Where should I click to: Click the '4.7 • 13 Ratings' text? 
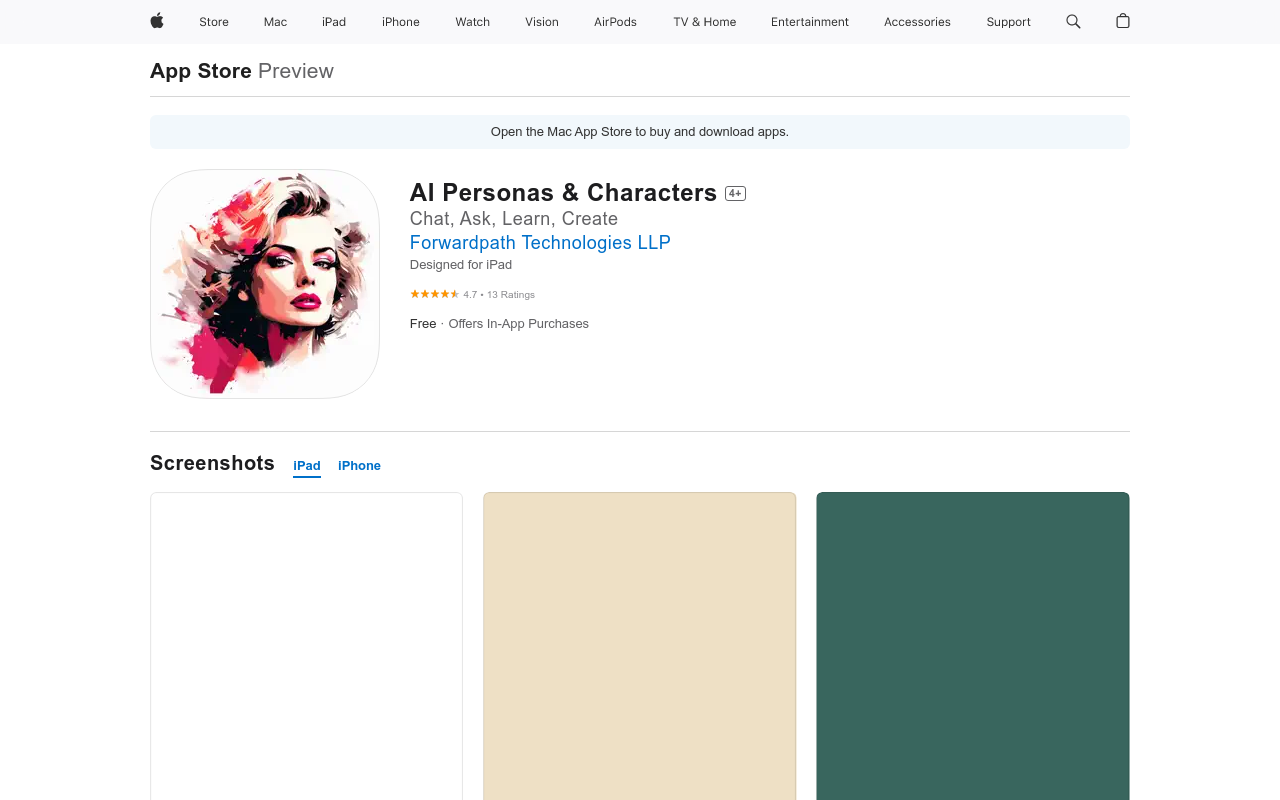click(499, 295)
